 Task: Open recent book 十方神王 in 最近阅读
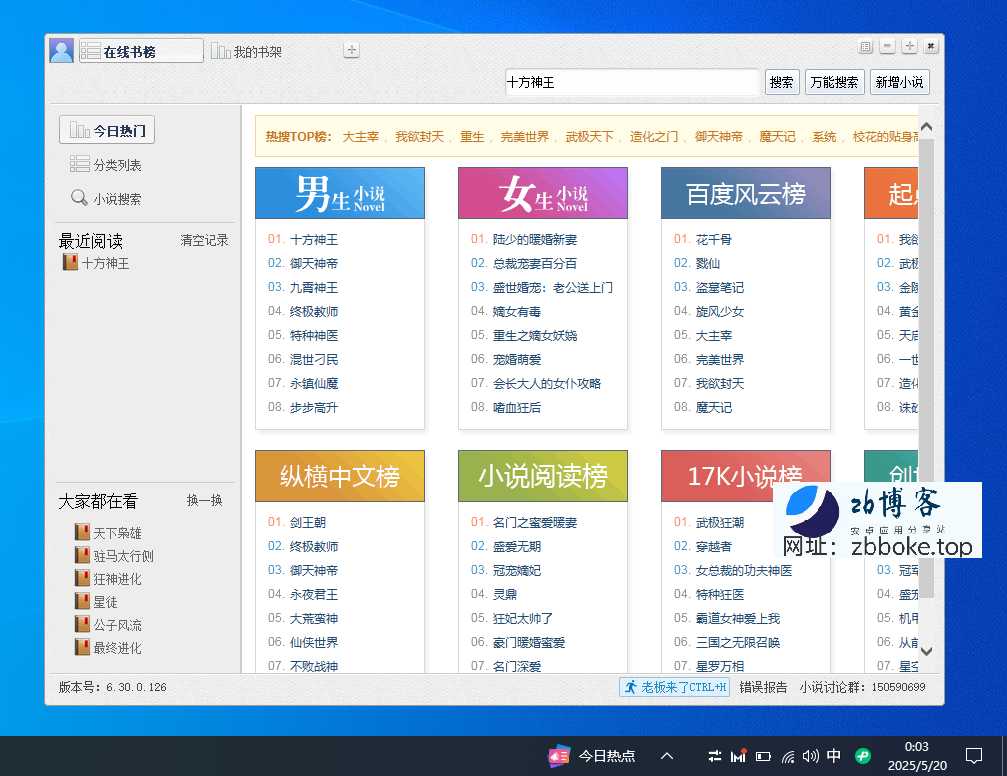coord(96,263)
